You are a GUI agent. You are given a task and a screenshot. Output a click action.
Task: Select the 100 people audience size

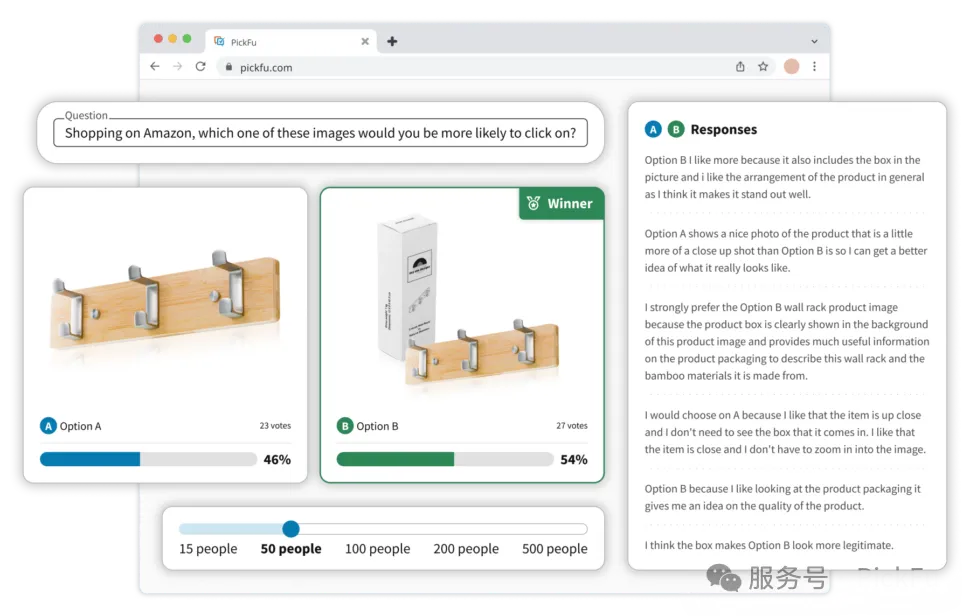click(x=377, y=549)
